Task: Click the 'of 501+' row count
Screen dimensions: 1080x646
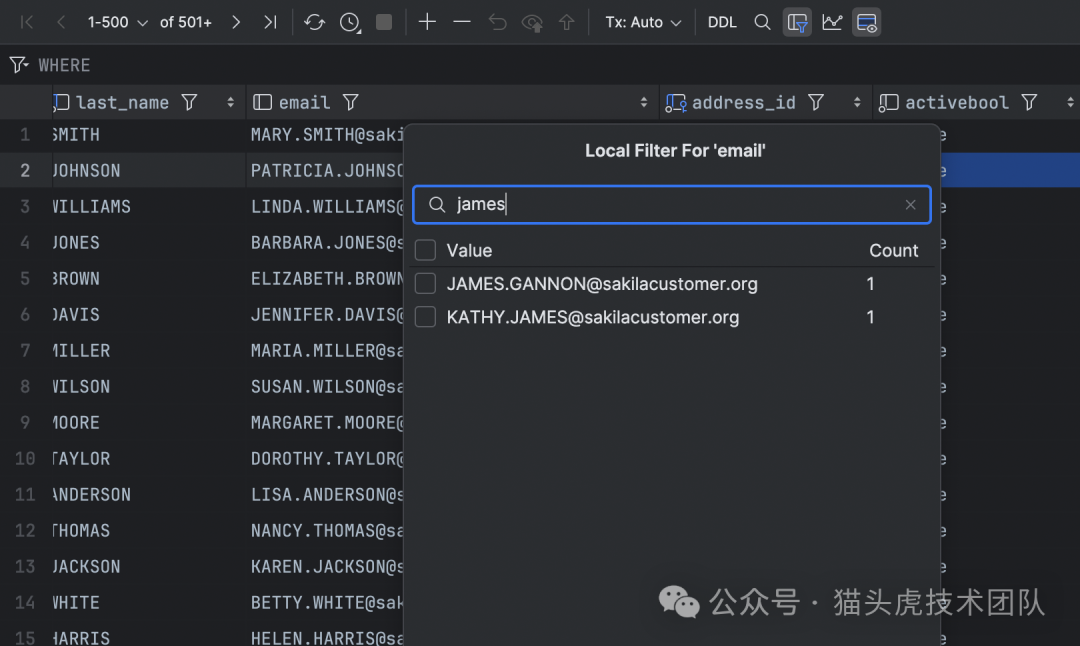Action: [x=185, y=22]
